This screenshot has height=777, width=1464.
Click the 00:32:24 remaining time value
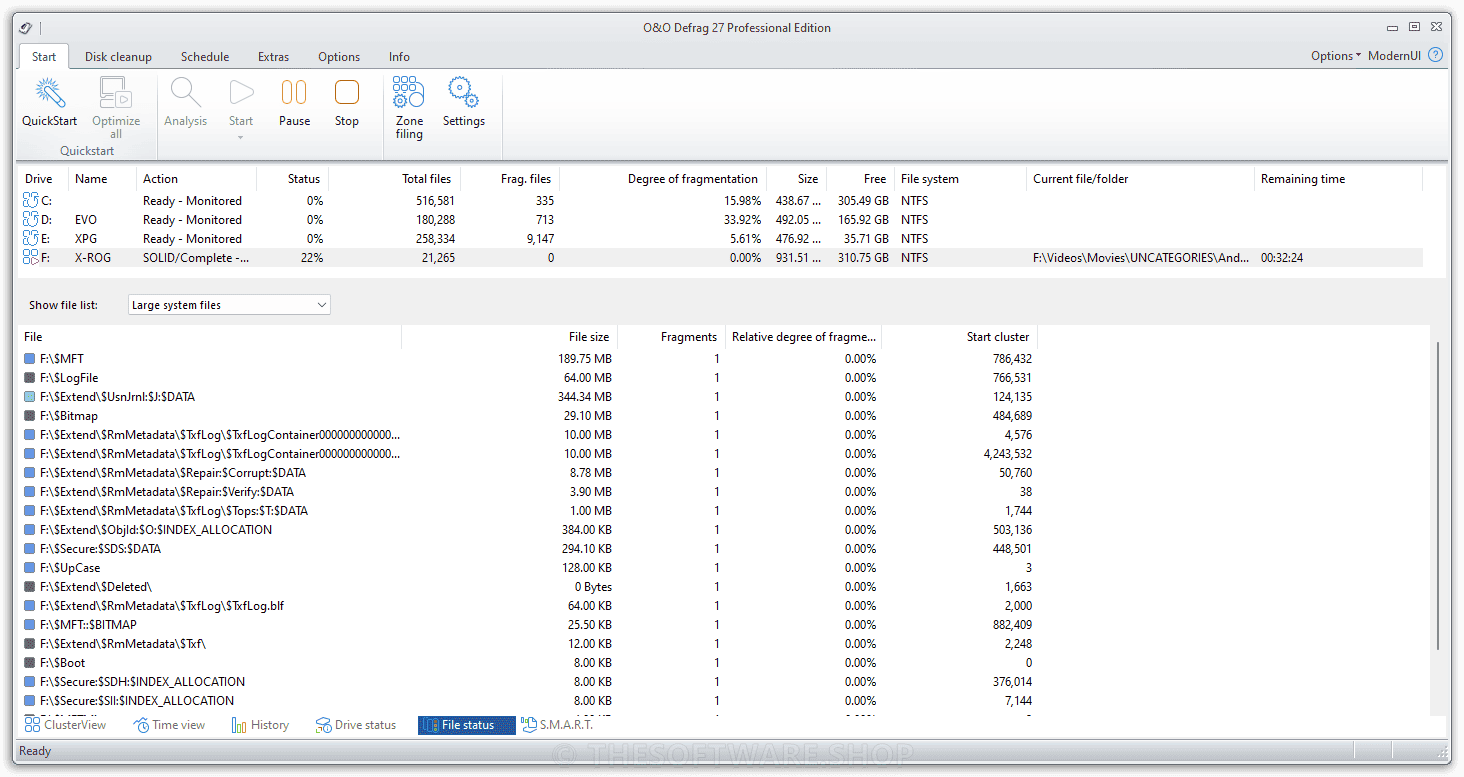(x=1282, y=258)
